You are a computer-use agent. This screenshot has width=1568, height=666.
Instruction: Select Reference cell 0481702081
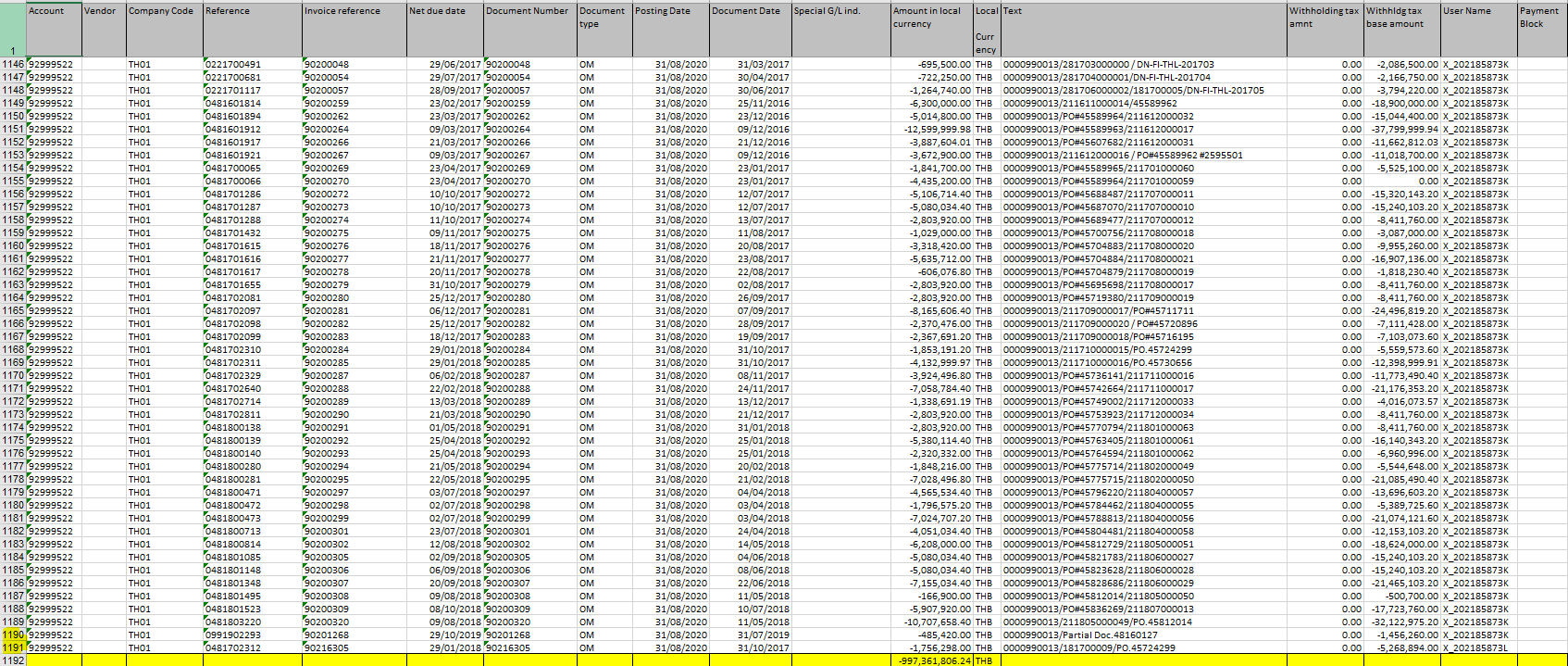[253, 298]
